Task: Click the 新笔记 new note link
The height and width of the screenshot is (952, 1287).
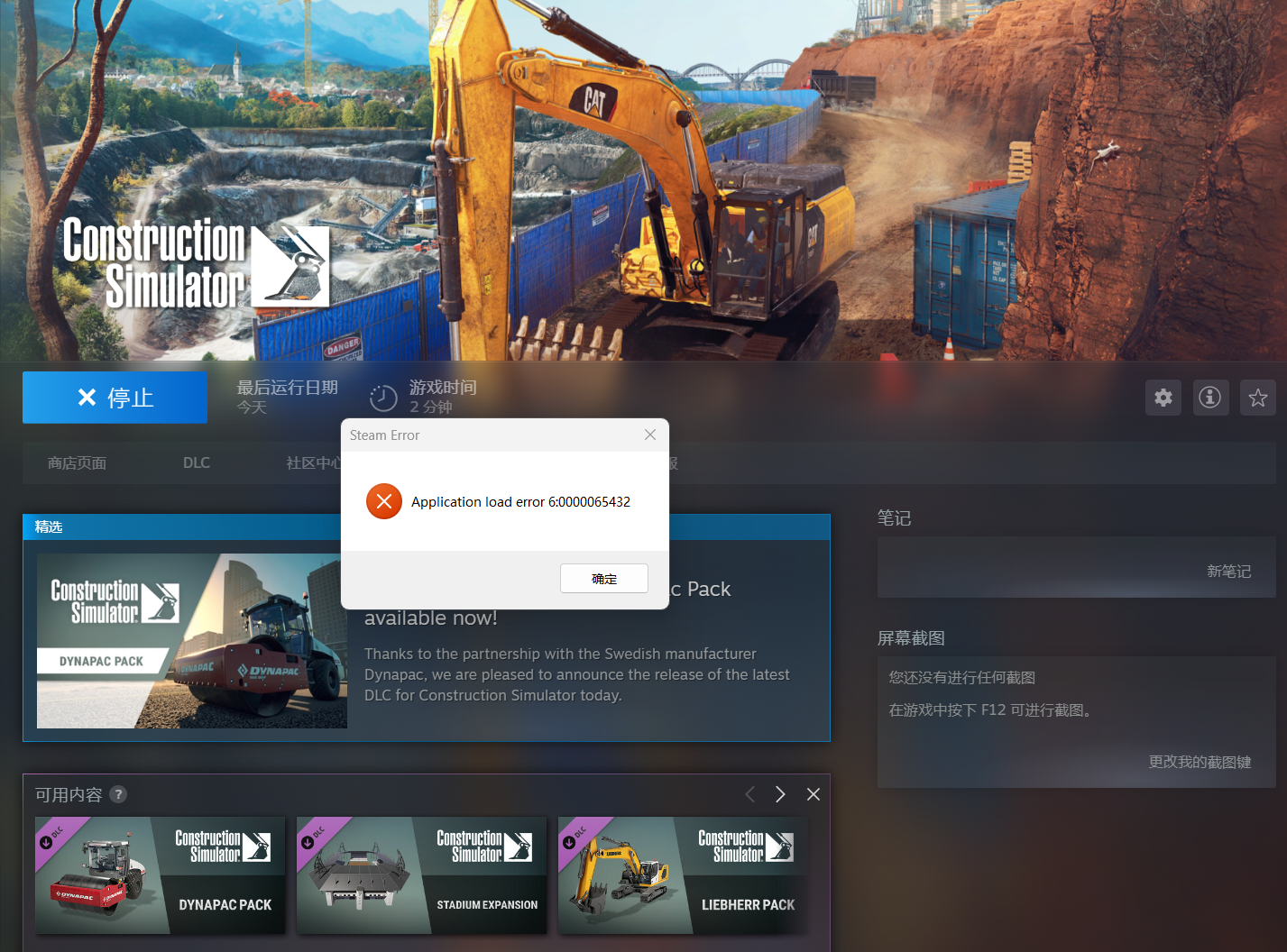Action: [x=1229, y=572]
